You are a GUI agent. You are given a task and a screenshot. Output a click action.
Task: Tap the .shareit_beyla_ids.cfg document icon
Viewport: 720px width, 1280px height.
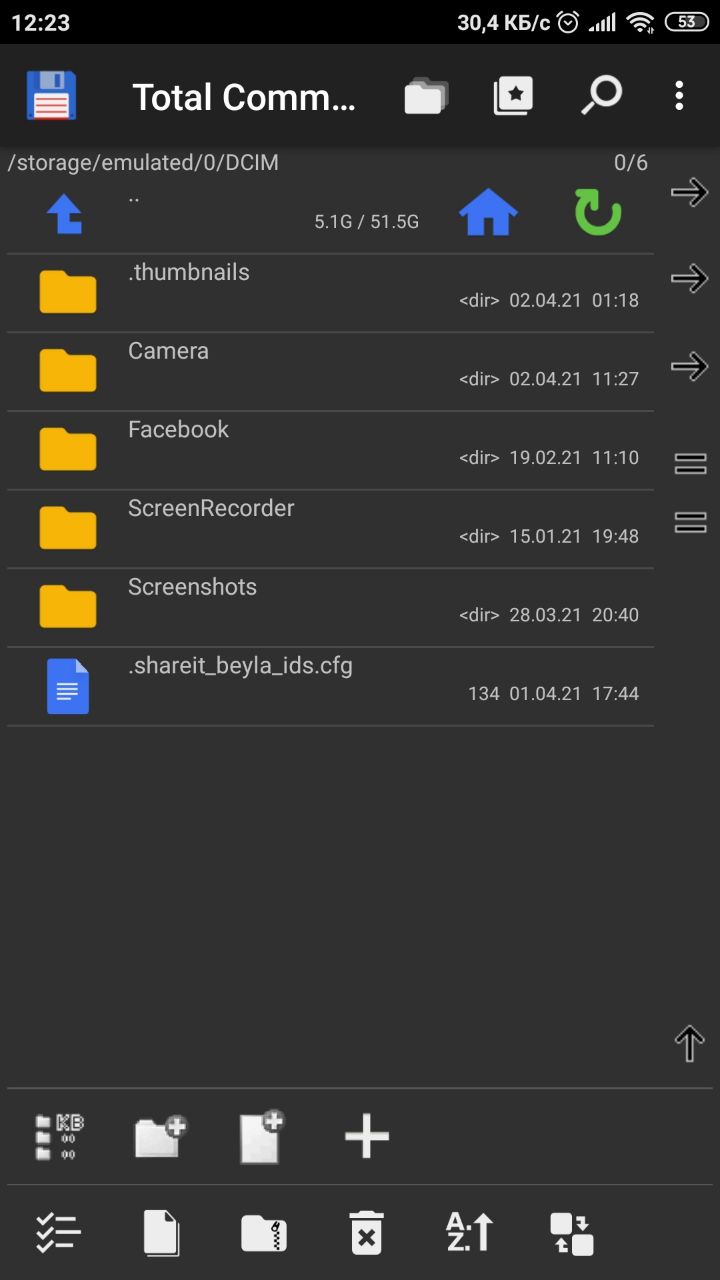click(x=68, y=686)
